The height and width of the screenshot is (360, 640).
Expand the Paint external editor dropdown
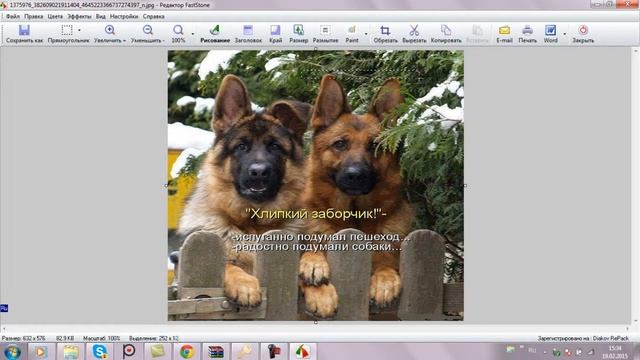click(x=366, y=33)
